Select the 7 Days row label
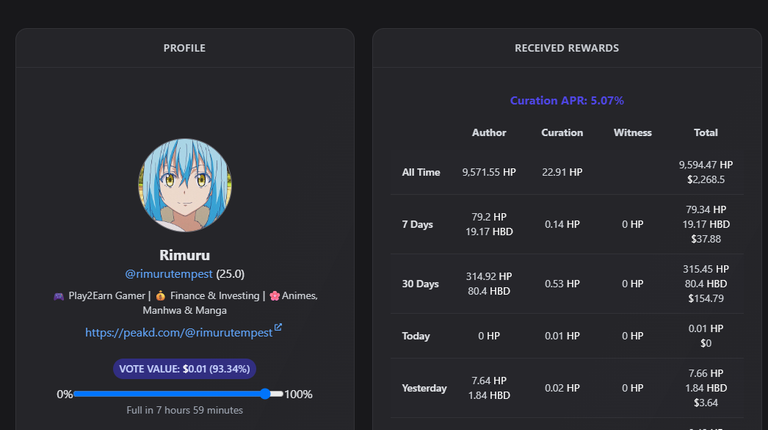Image resolution: width=768 pixels, height=430 pixels. coord(417,224)
